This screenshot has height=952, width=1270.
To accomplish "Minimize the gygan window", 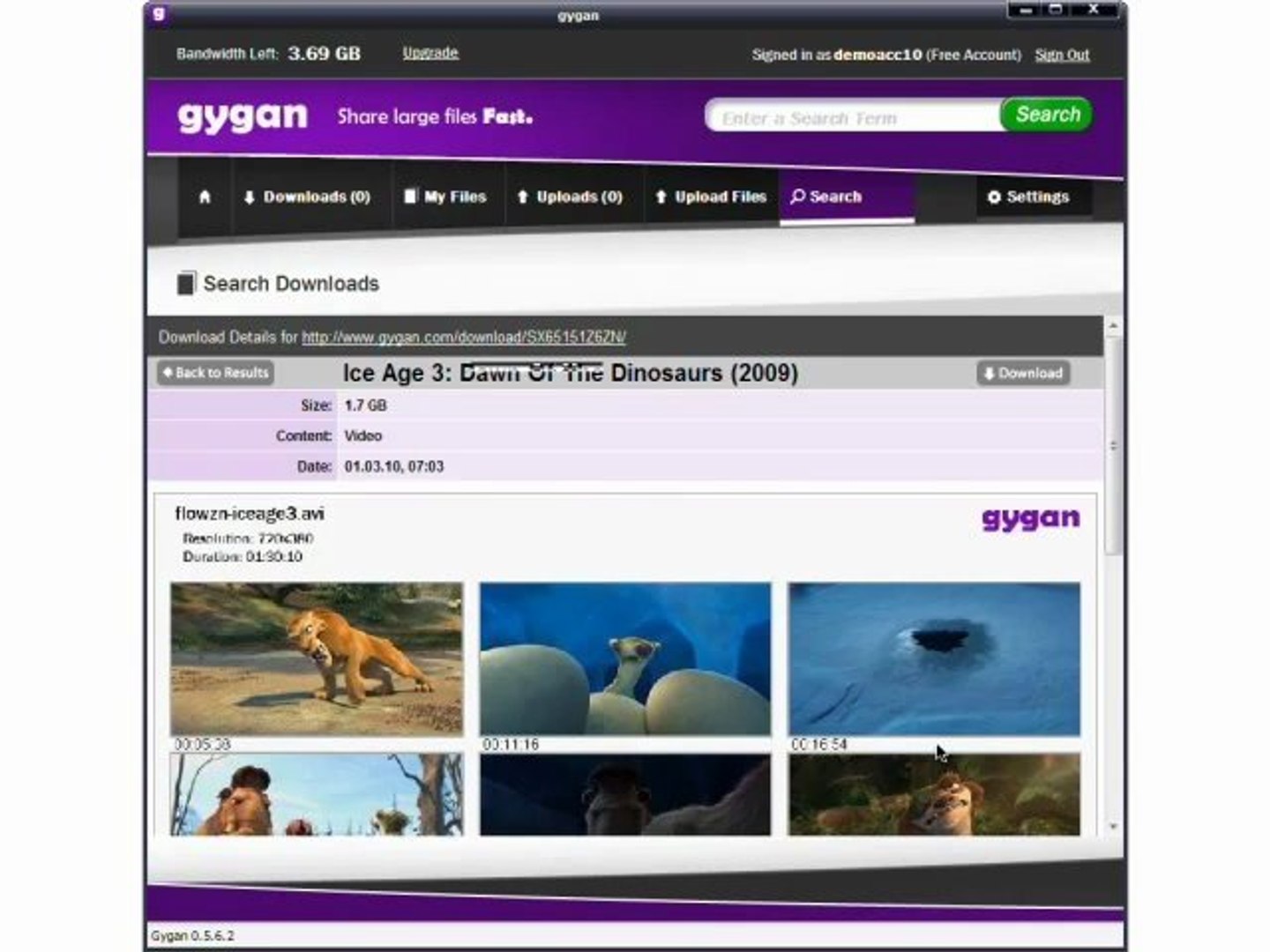I will click(x=1025, y=10).
